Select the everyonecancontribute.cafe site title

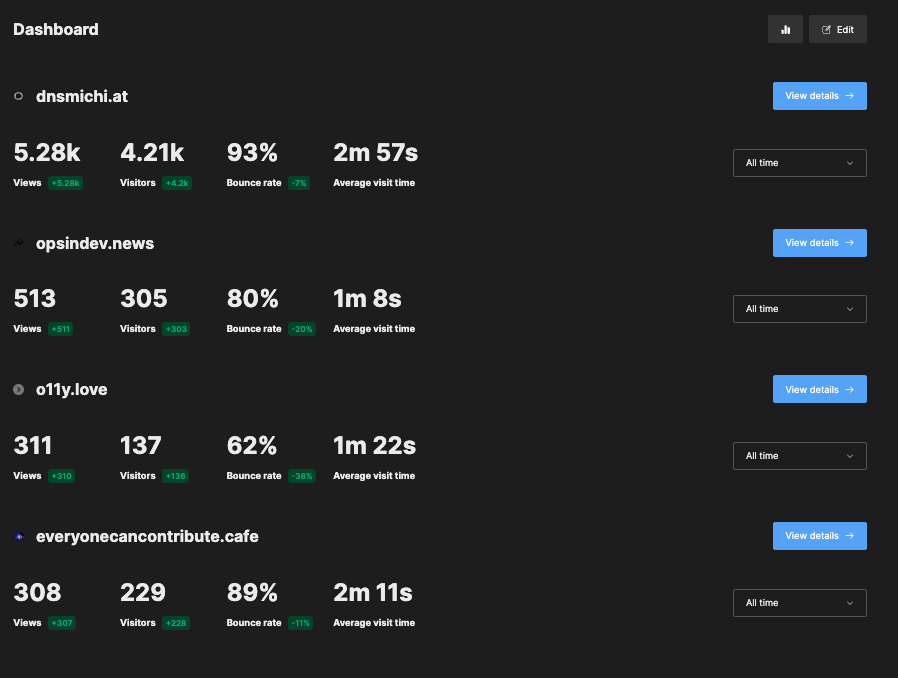tap(147, 537)
